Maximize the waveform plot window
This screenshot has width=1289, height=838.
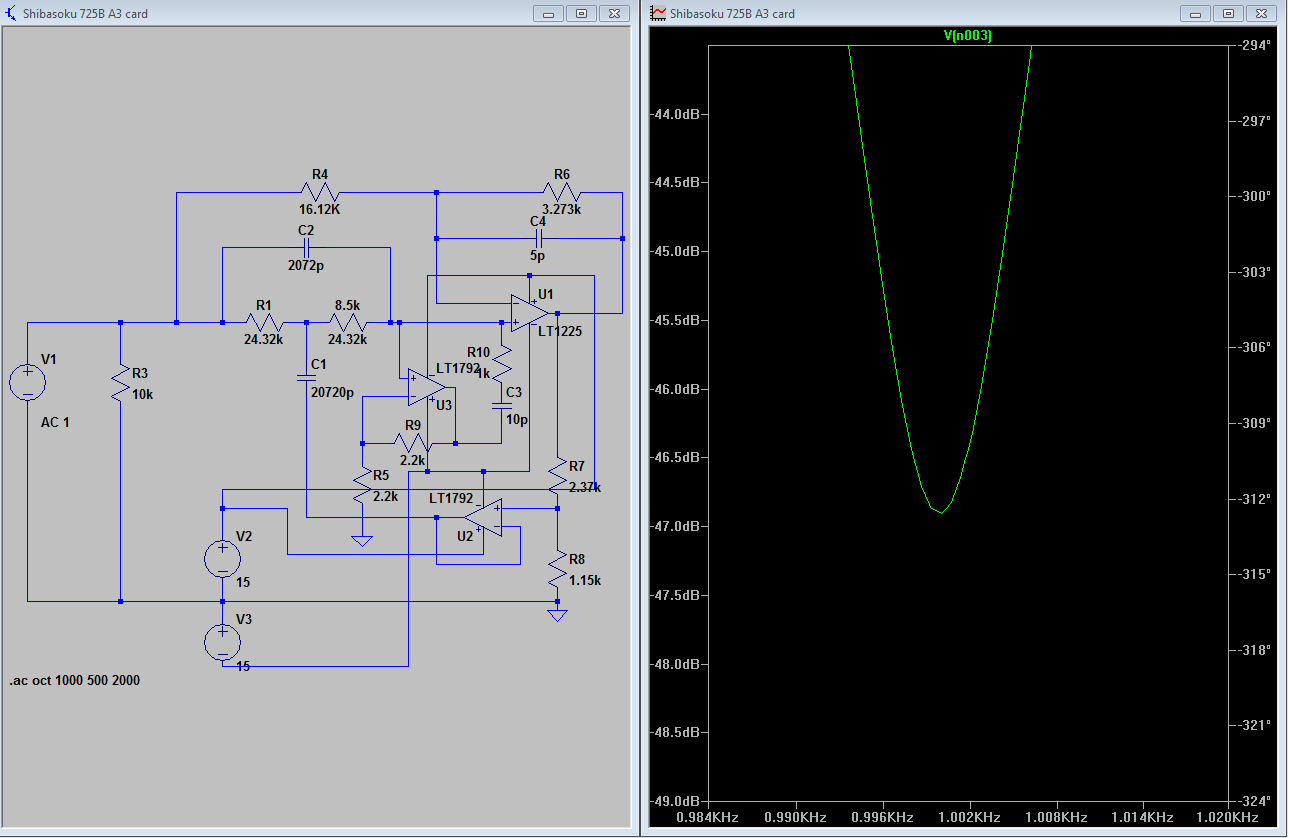[x=1227, y=13]
